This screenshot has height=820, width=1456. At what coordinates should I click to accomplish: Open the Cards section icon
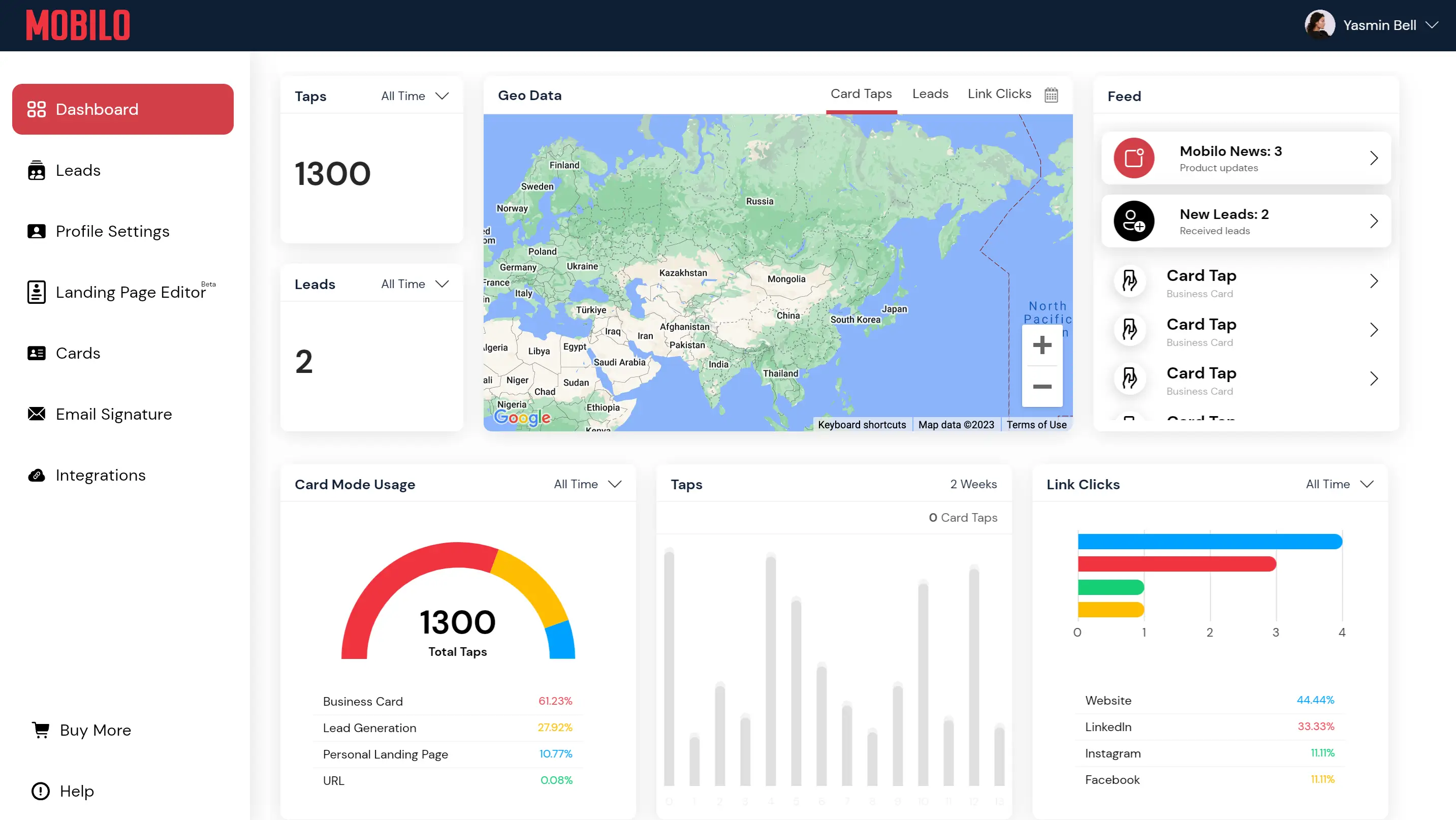[x=36, y=353]
